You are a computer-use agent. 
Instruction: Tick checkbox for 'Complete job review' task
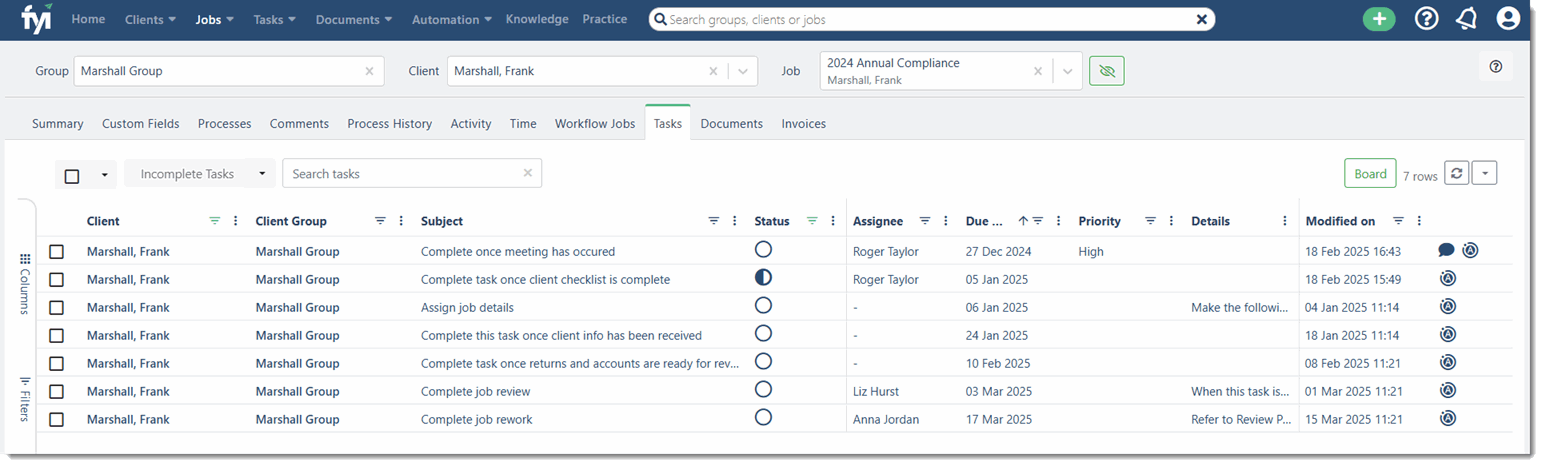coord(57,392)
